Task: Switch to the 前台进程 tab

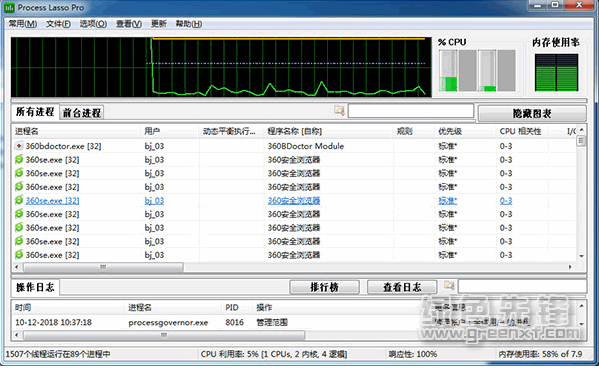Action: click(x=81, y=113)
